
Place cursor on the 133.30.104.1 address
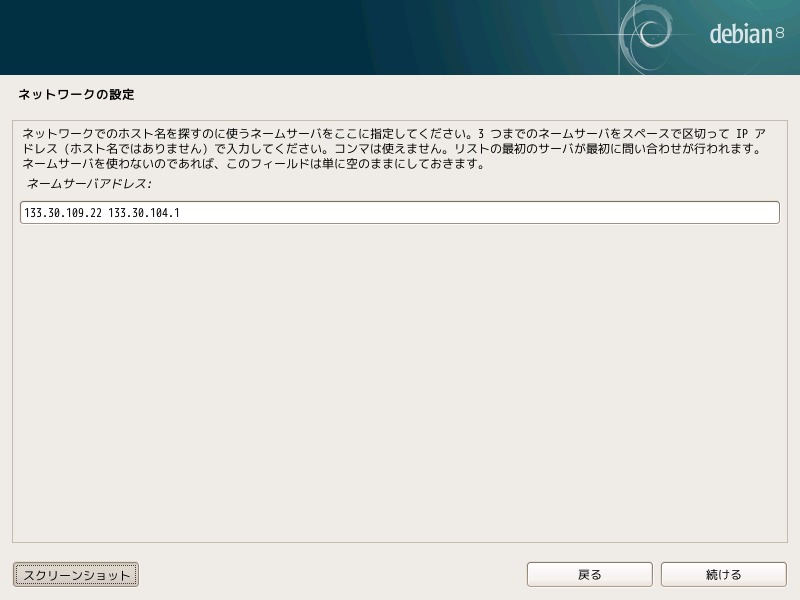(144, 213)
